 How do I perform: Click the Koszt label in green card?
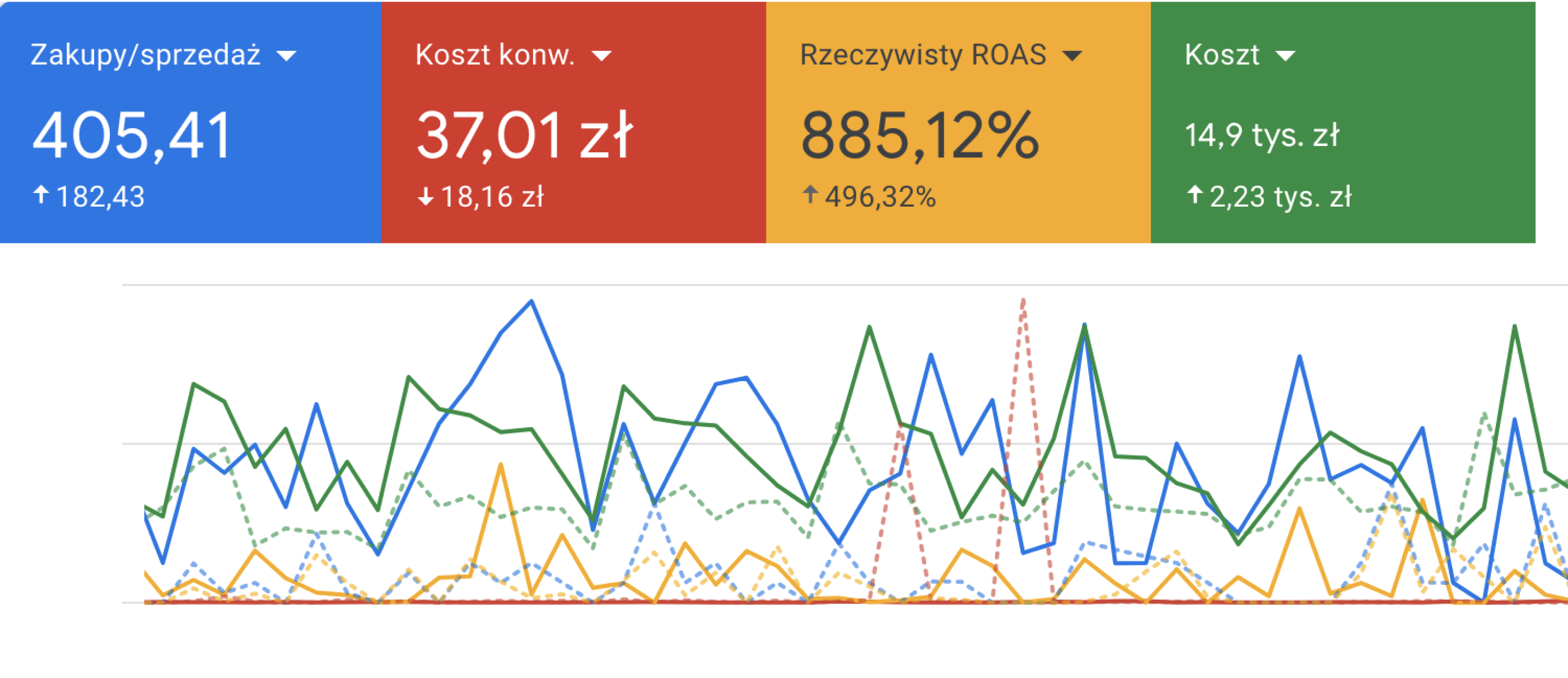pos(1222,55)
